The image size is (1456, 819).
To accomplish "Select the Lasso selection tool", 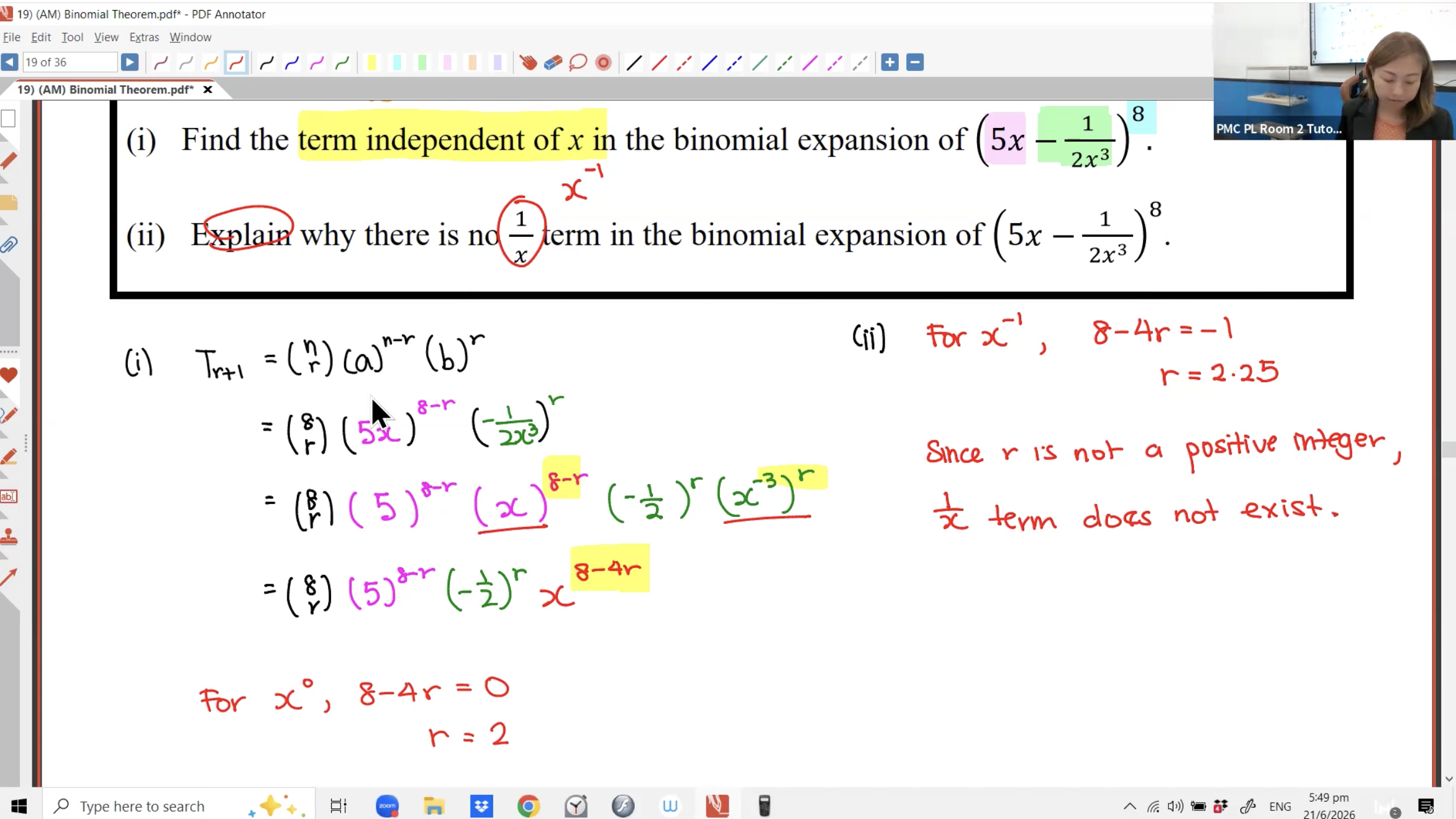I will coord(578,62).
